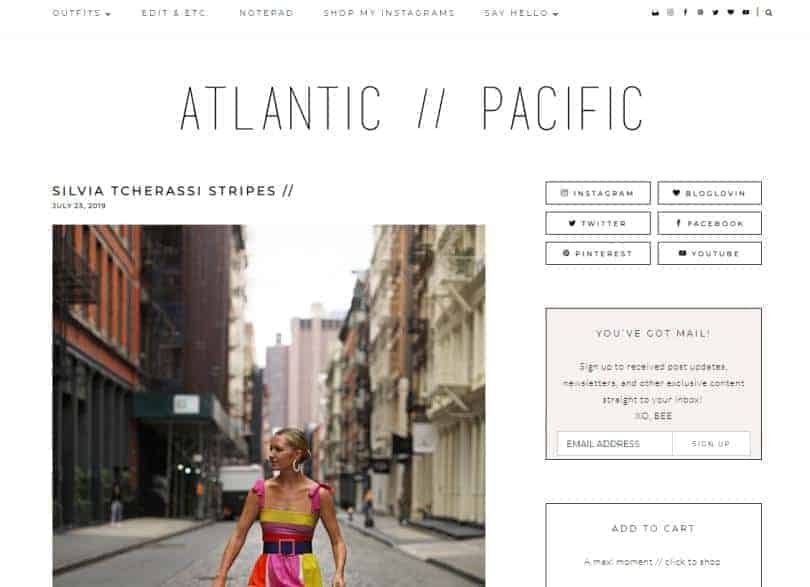Click the search magnifier icon in header
Image resolution: width=810 pixels, height=587 pixels.
coord(769,12)
